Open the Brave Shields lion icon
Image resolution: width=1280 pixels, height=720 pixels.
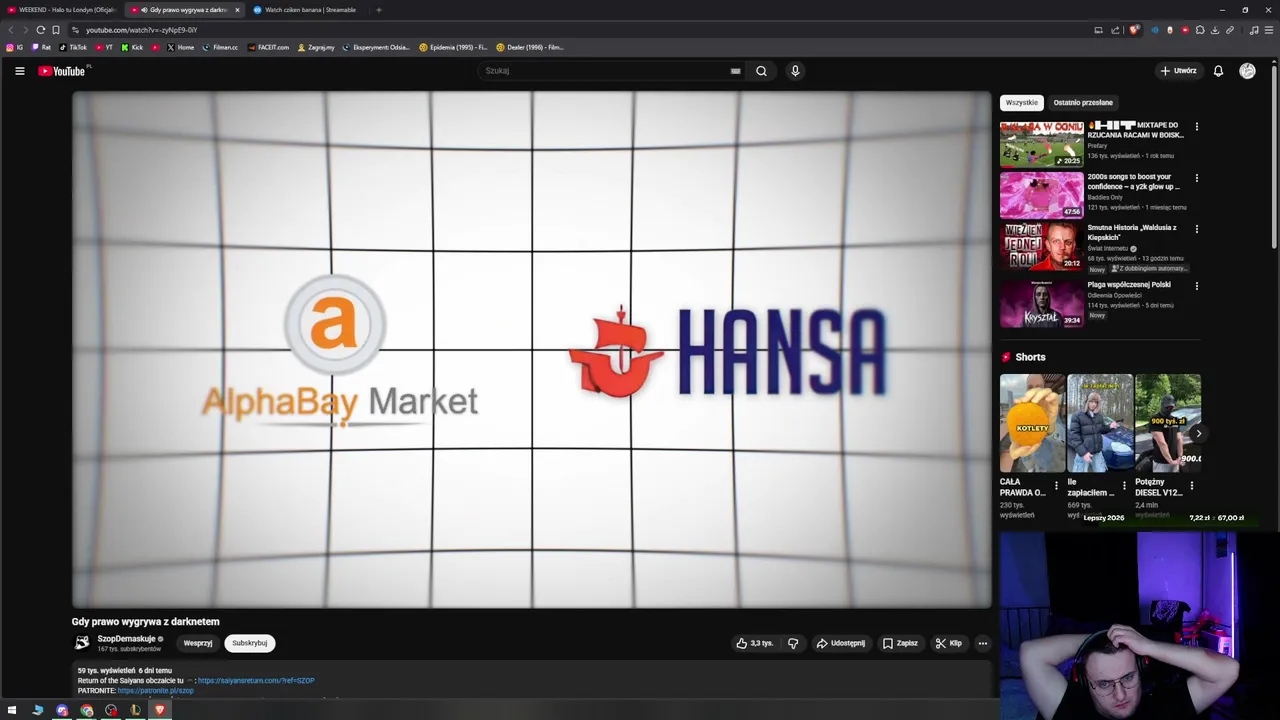click(1133, 30)
